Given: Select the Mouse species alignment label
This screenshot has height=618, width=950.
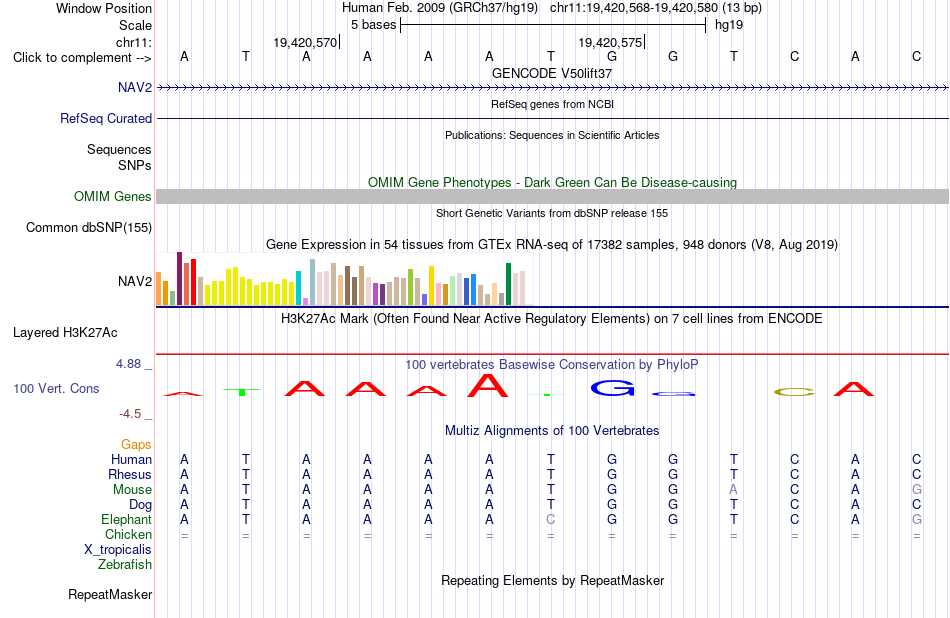Looking at the screenshot, I should click(x=132, y=490).
